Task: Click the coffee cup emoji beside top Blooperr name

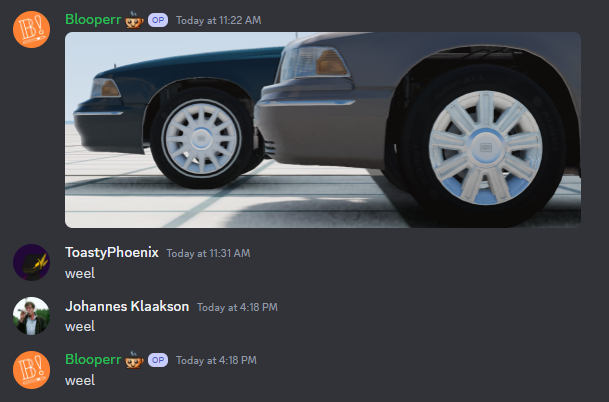Action: [134, 20]
